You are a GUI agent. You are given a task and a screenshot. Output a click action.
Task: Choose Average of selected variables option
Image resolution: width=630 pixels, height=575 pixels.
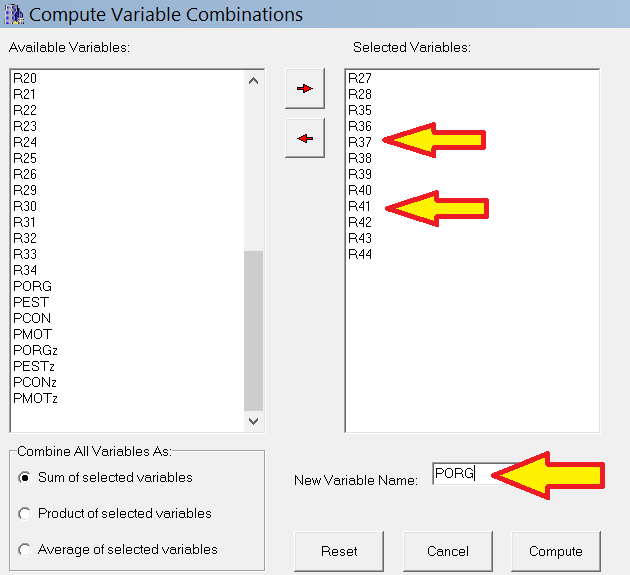(24, 550)
